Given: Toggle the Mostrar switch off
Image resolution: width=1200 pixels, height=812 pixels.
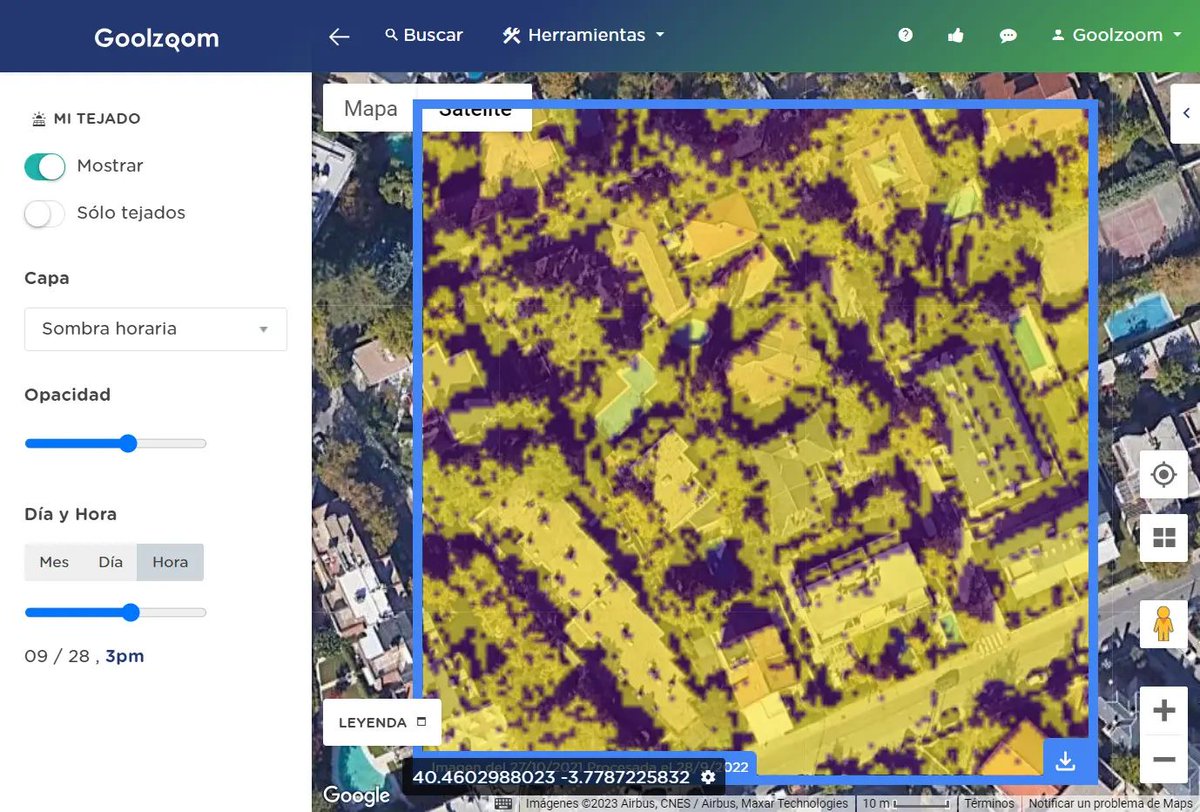Looking at the screenshot, I should tap(45, 166).
